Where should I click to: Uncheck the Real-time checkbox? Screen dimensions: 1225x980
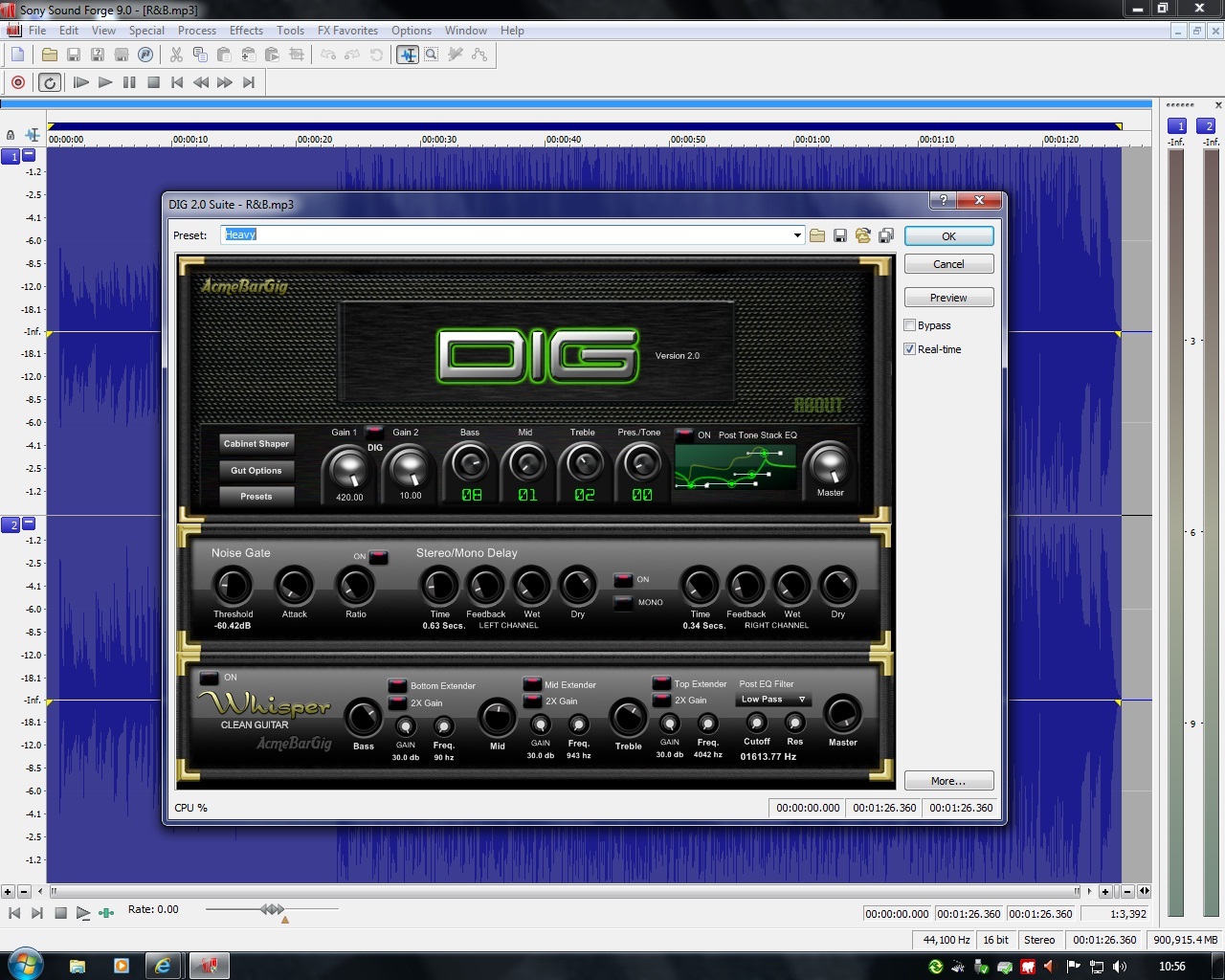tap(910, 349)
